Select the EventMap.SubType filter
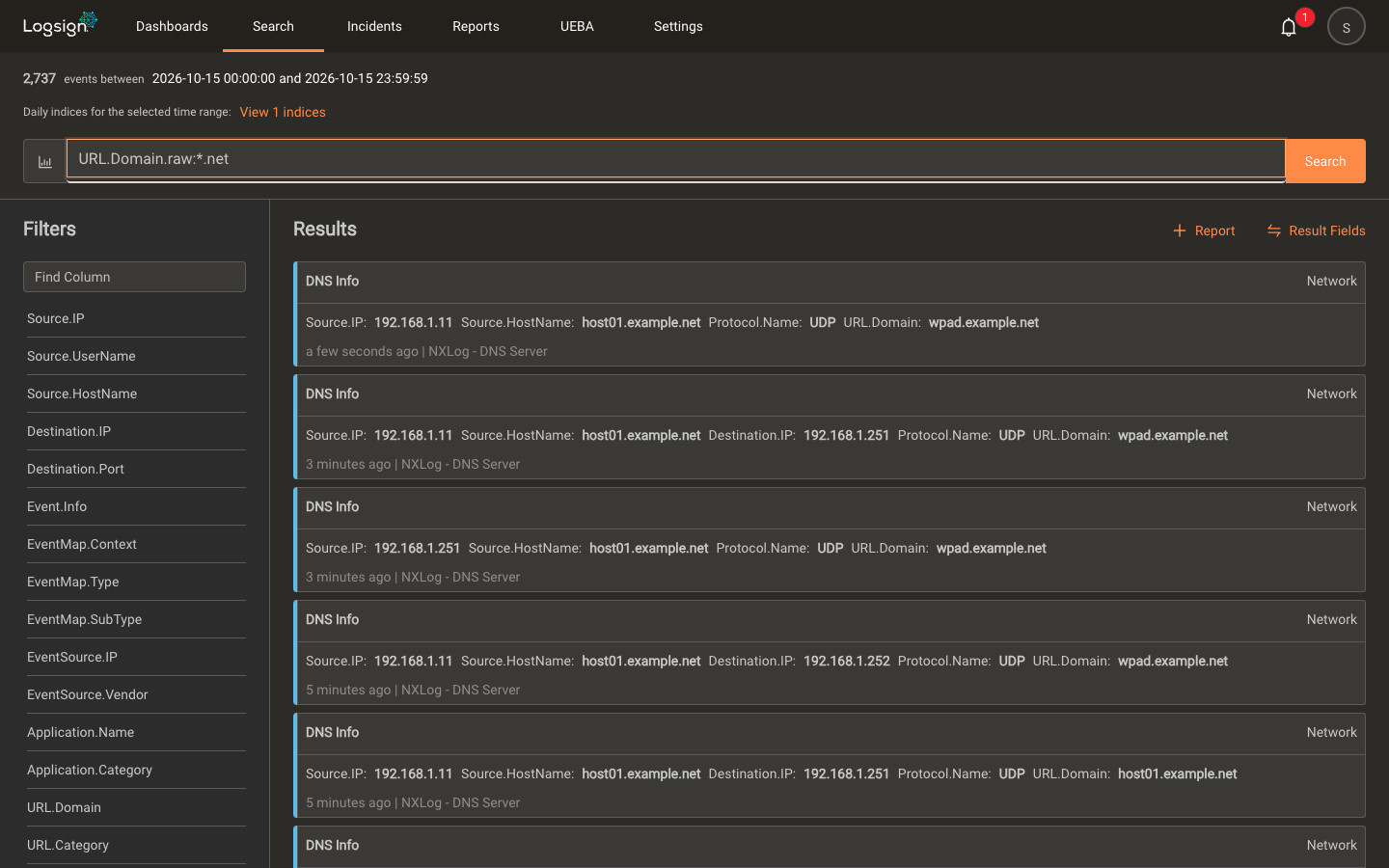 (134, 619)
